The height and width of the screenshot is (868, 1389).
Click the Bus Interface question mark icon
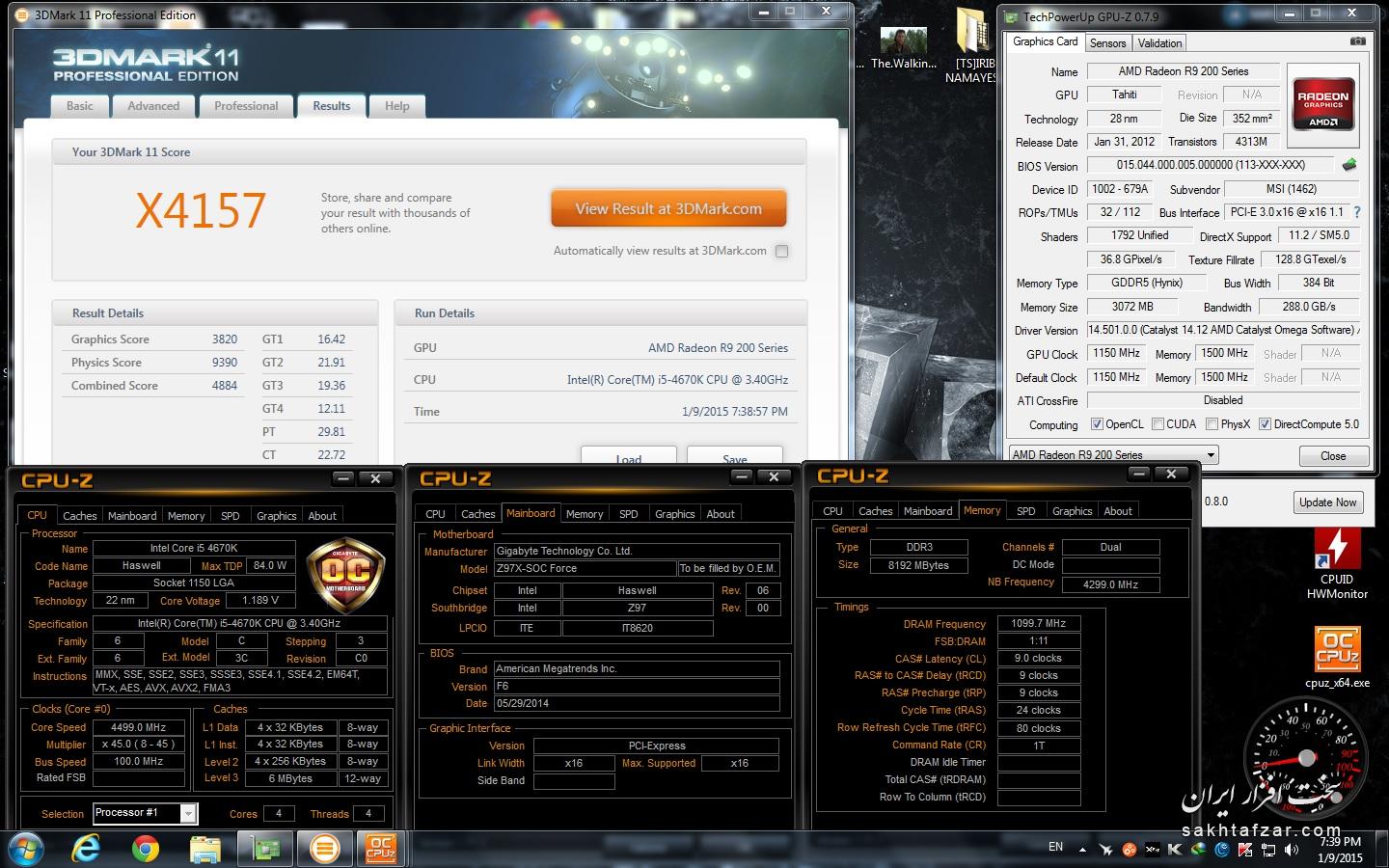1357,212
